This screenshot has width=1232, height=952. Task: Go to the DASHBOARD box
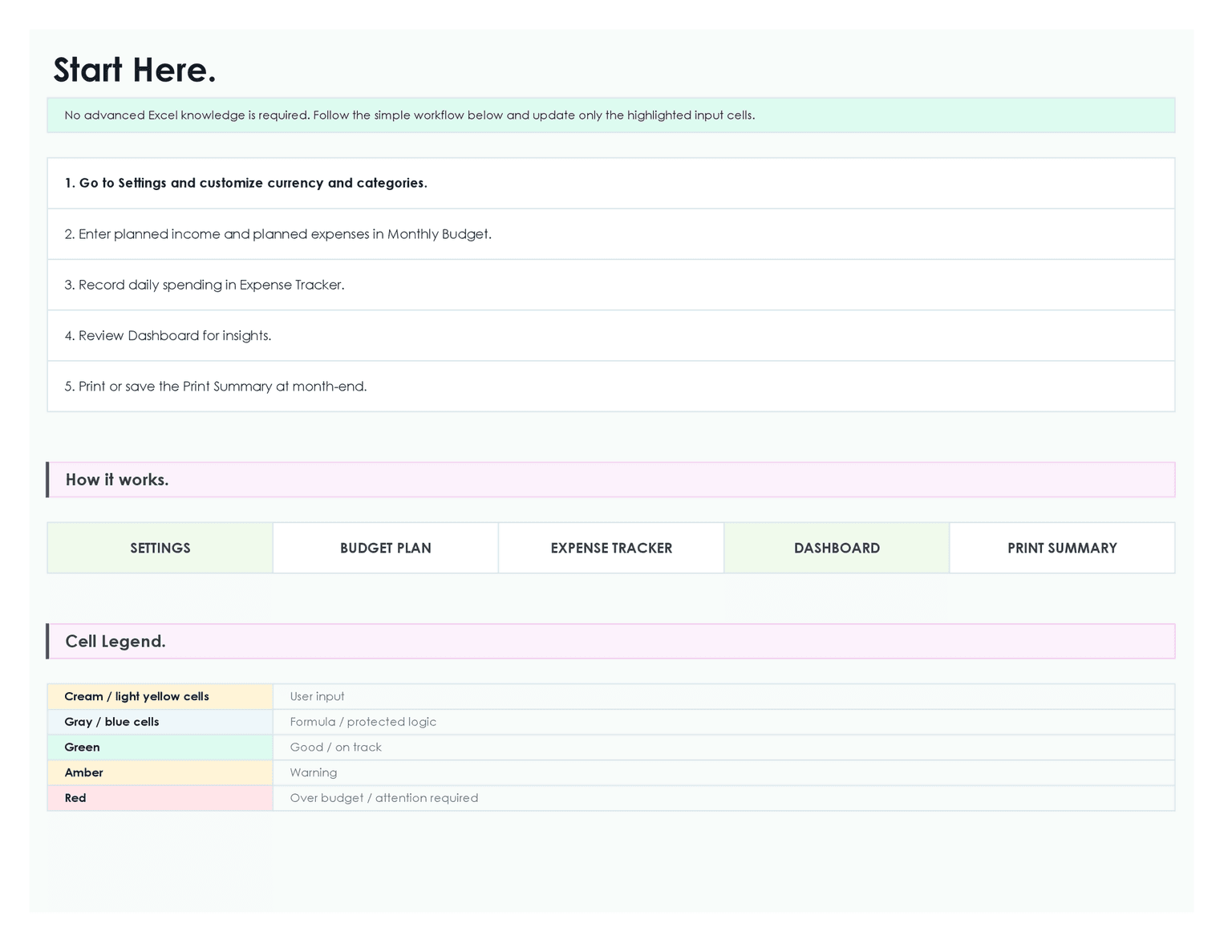pos(837,548)
